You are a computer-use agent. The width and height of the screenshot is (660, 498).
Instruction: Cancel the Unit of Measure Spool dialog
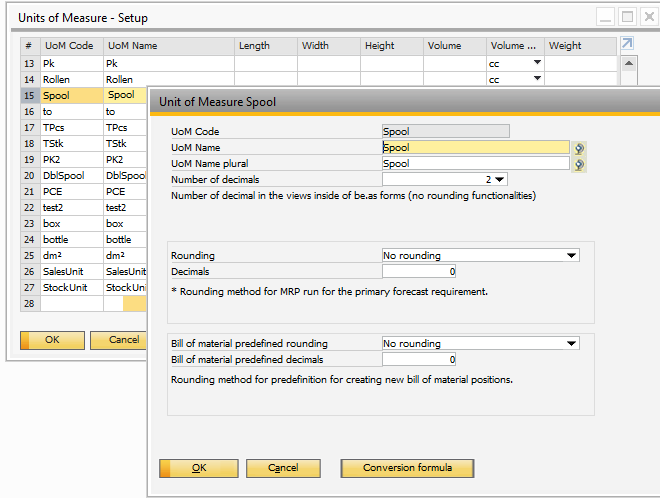tap(283, 468)
